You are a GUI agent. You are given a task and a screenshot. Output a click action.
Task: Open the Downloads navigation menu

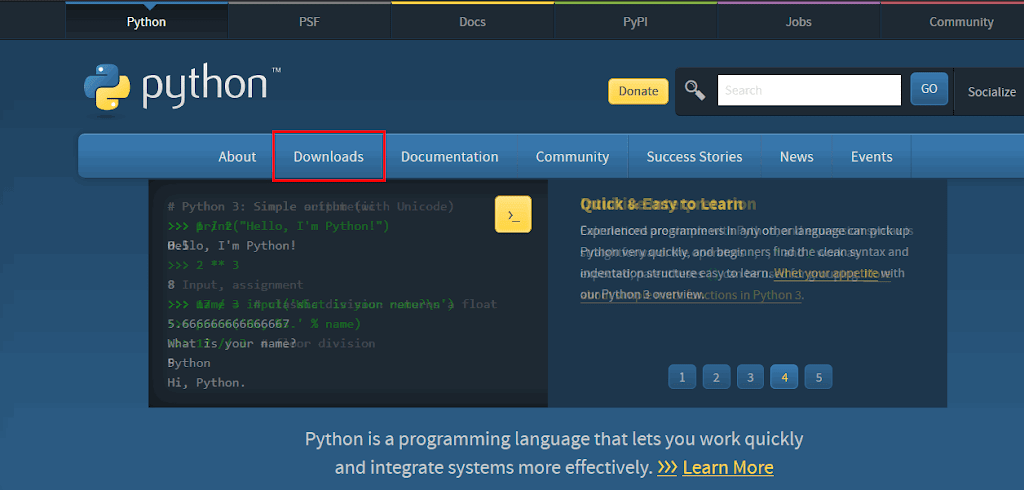[328, 157]
